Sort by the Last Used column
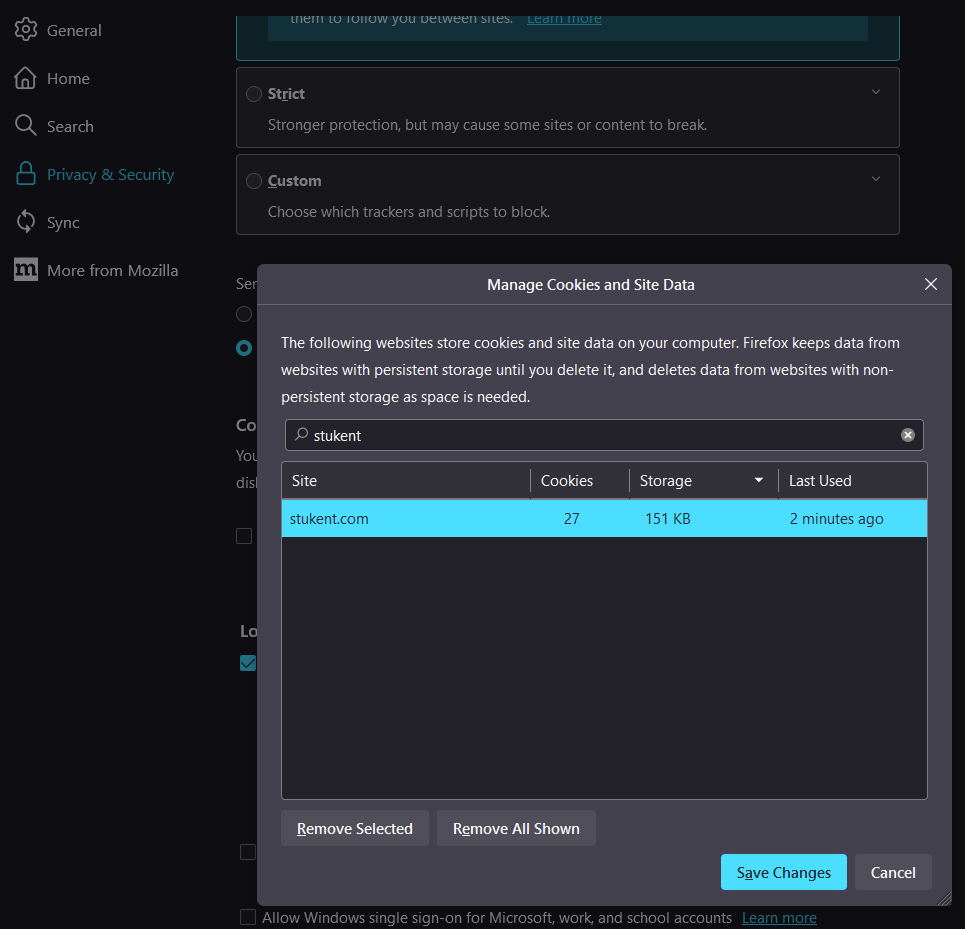The image size is (965, 929). pyautogui.click(x=852, y=480)
